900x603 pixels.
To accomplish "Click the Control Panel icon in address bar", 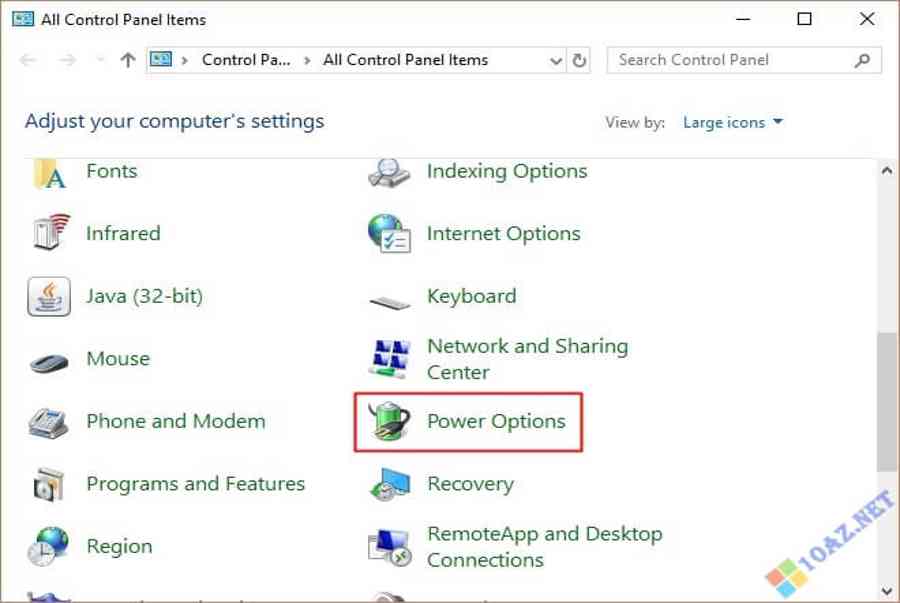I will click(x=161, y=59).
